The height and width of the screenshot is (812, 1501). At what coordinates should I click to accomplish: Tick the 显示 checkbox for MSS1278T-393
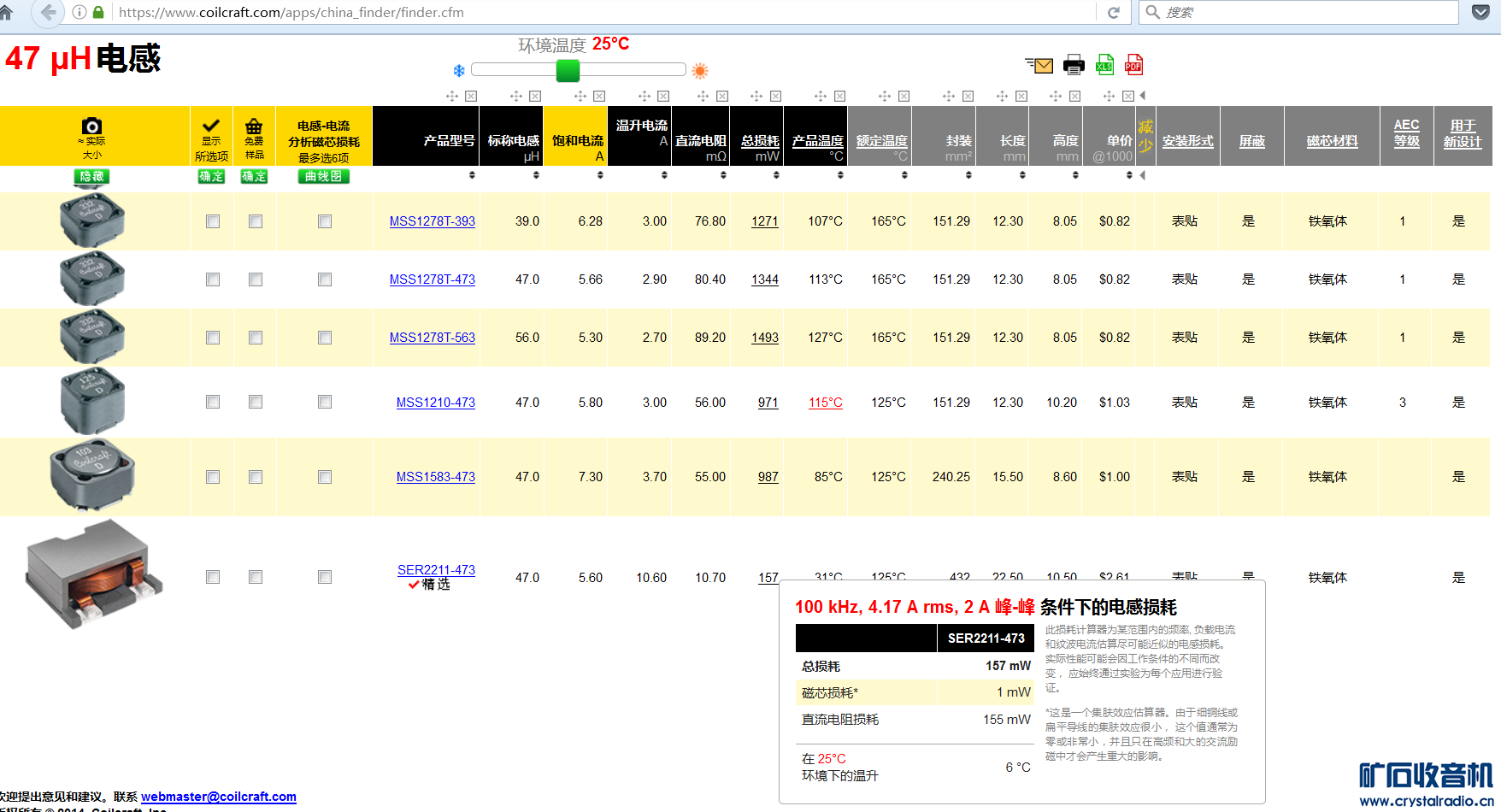(x=213, y=221)
